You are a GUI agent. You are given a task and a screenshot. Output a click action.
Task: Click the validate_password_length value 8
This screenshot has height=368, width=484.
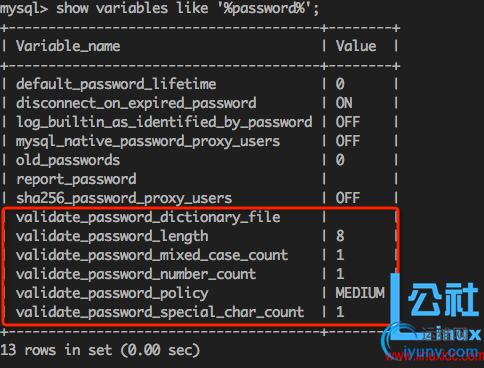click(340, 236)
